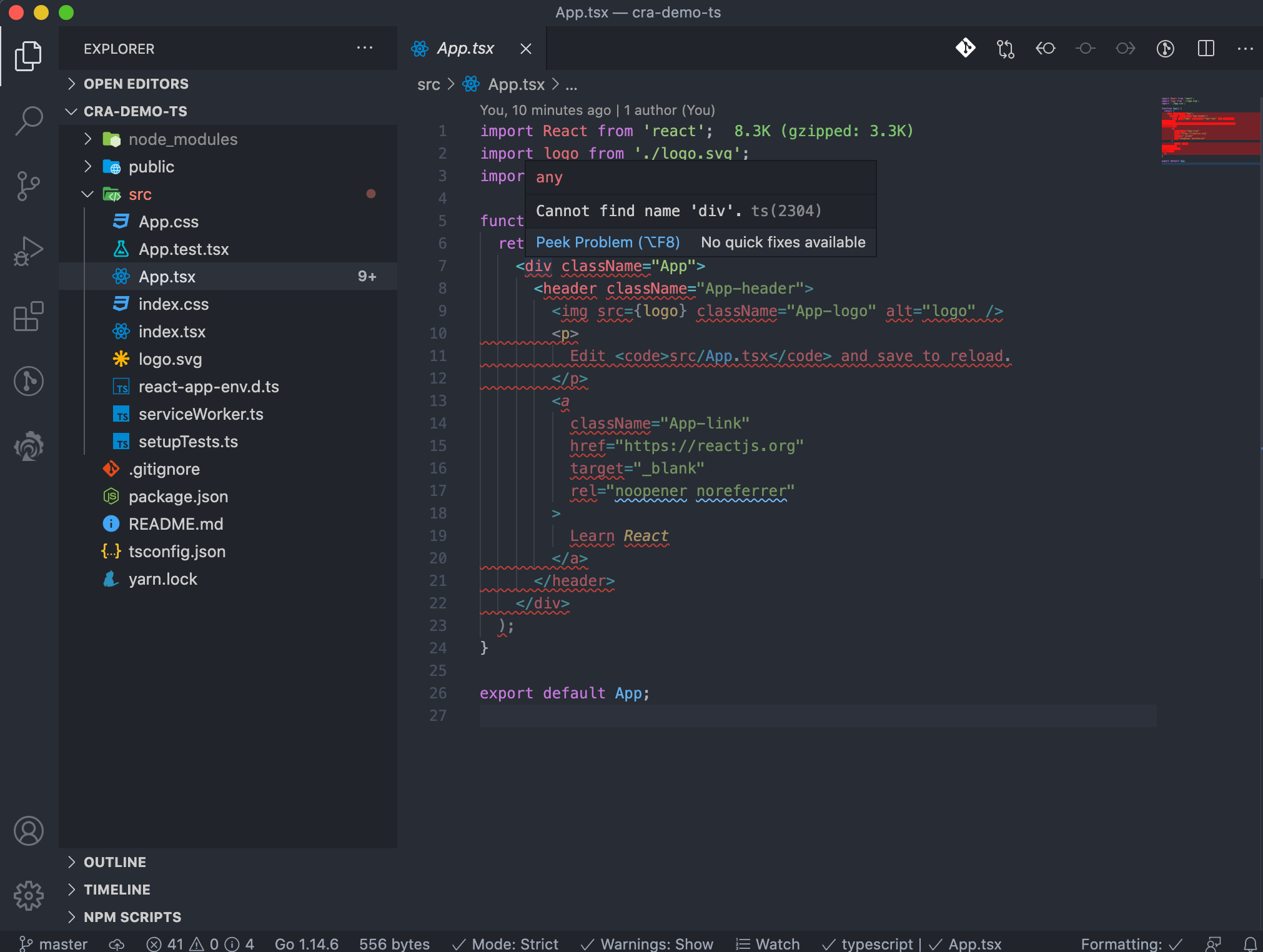Click the 41 errors counter
Screen dimensions: 1263x952
(x=166, y=944)
